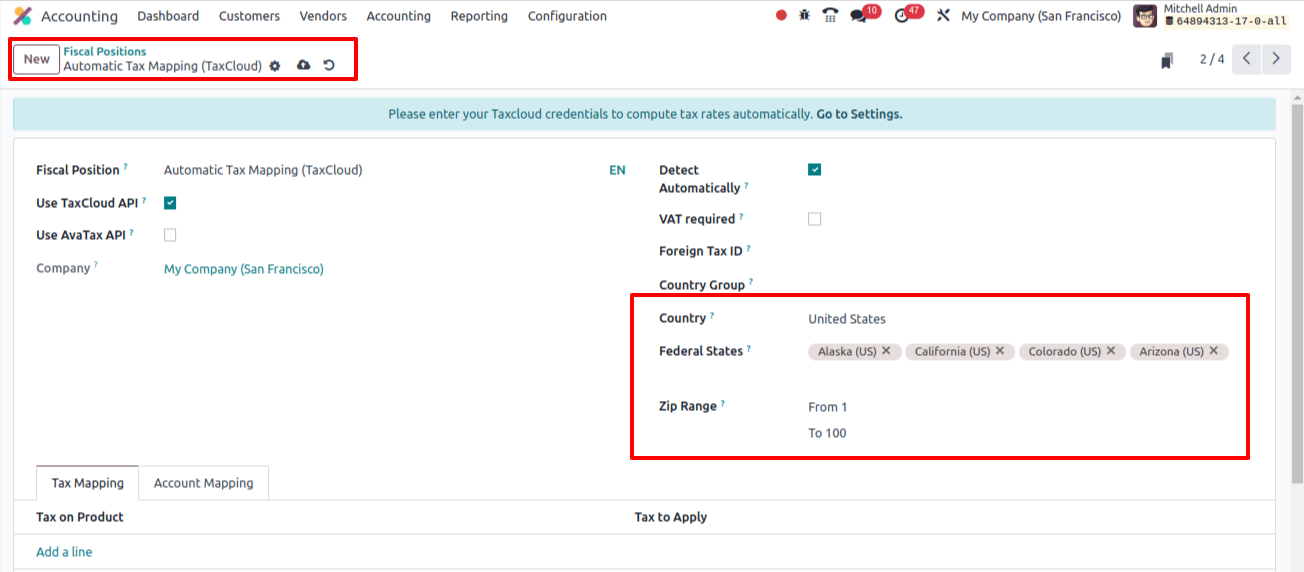
Task: Show help tooltip for the Fiscal Position label
Action: tap(126, 167)
